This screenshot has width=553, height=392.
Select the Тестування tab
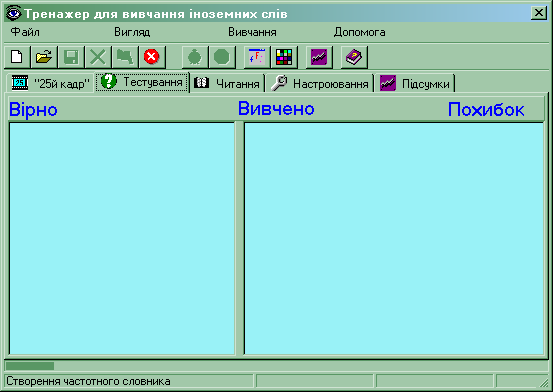pos(142,82)
